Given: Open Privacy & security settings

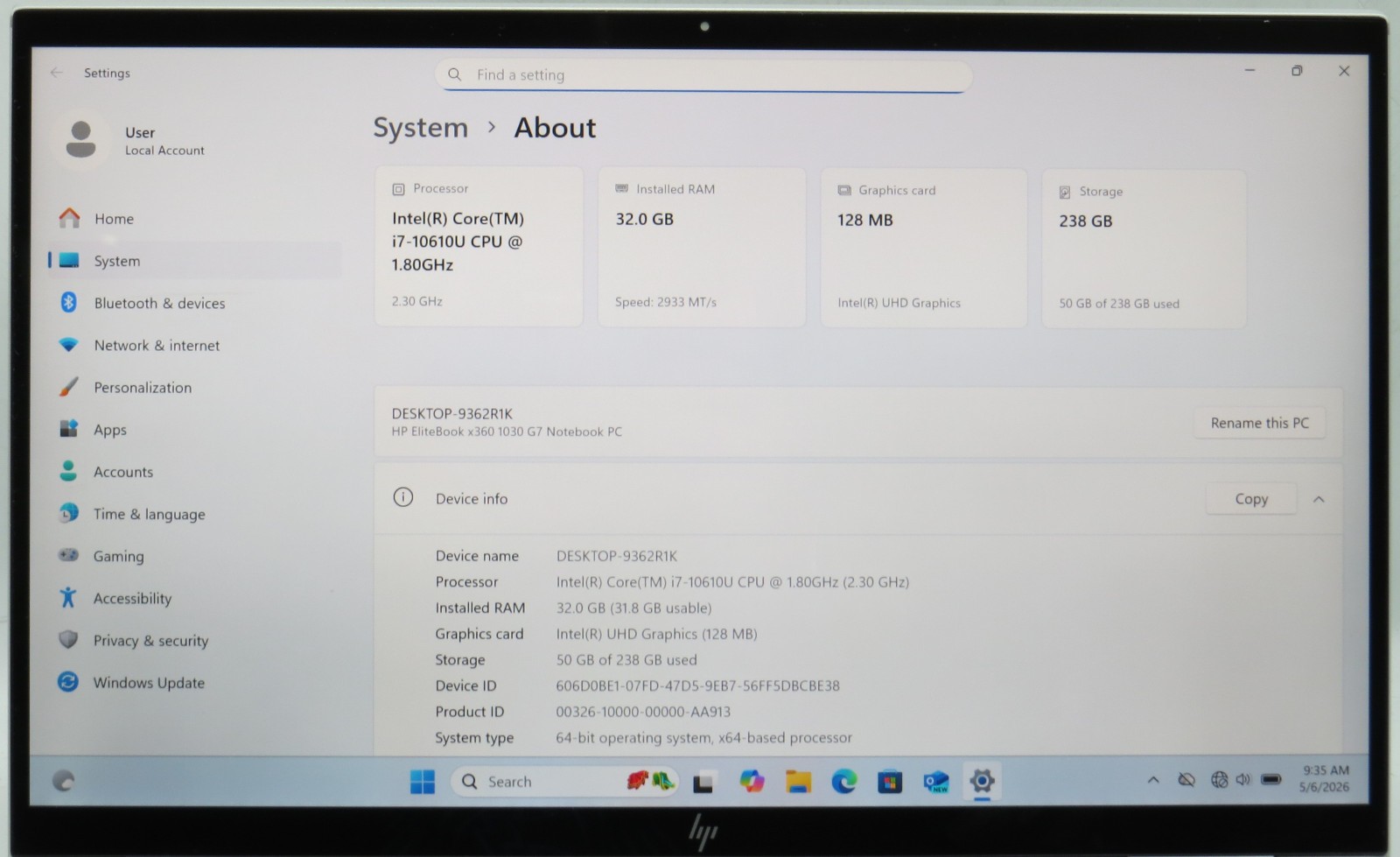Looking at the screenshot, I should [150, 641].
